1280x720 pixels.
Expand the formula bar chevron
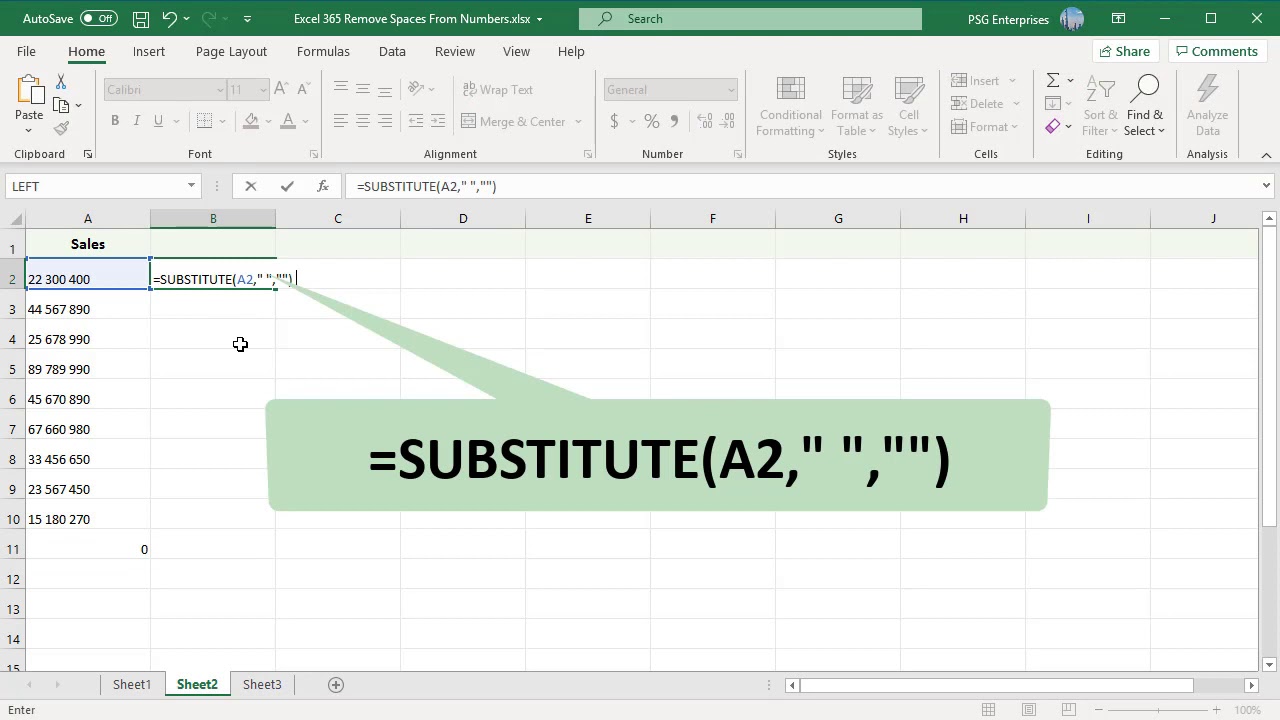[1266, 186]
